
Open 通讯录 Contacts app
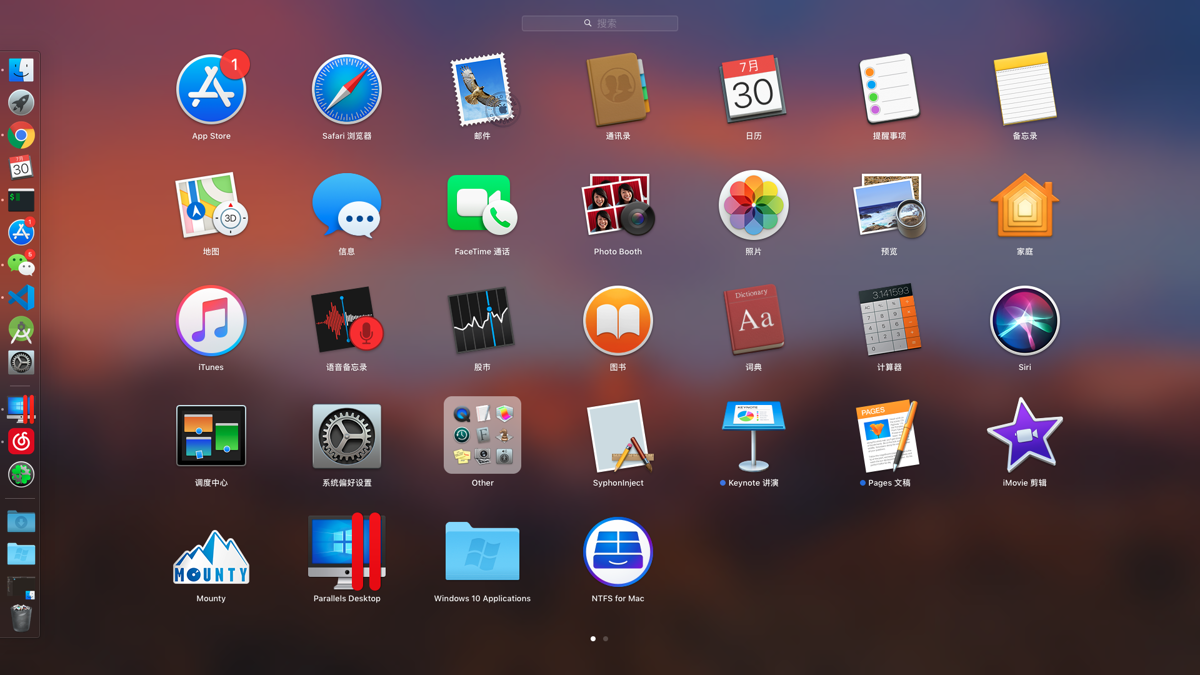(618, 90)
